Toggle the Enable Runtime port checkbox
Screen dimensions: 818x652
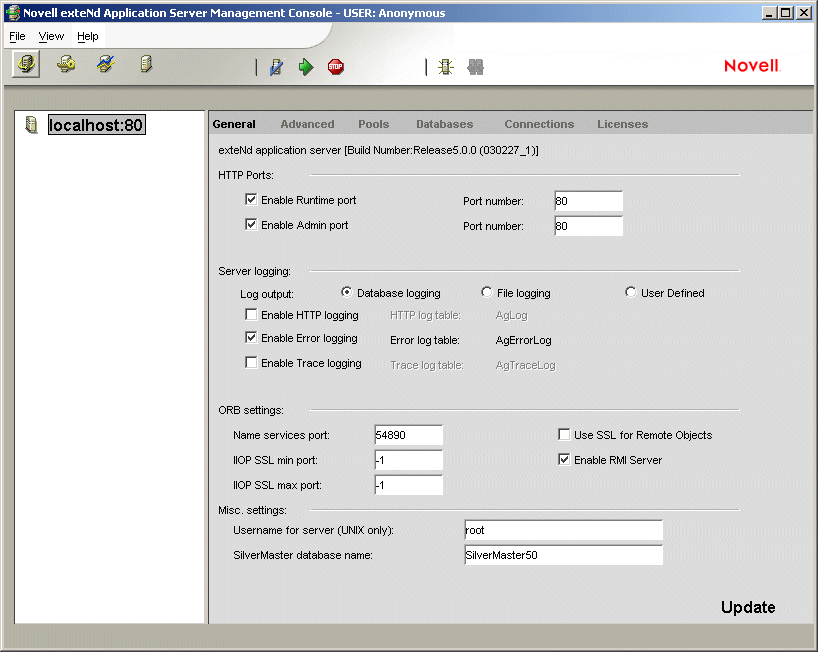251,200
